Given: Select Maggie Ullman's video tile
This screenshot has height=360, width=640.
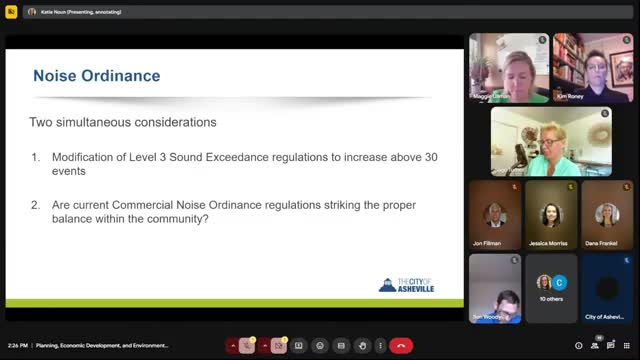Looking at the screenshot, I should (509, 68).
